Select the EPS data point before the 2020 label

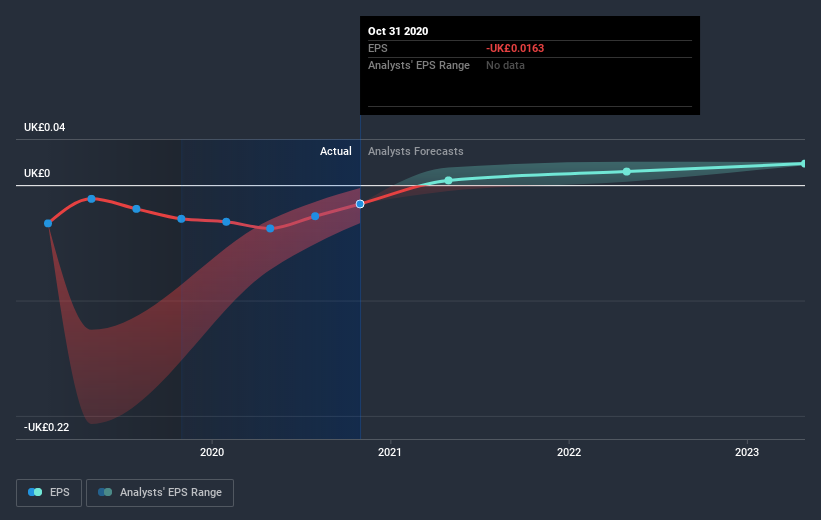tap(181, 219)
